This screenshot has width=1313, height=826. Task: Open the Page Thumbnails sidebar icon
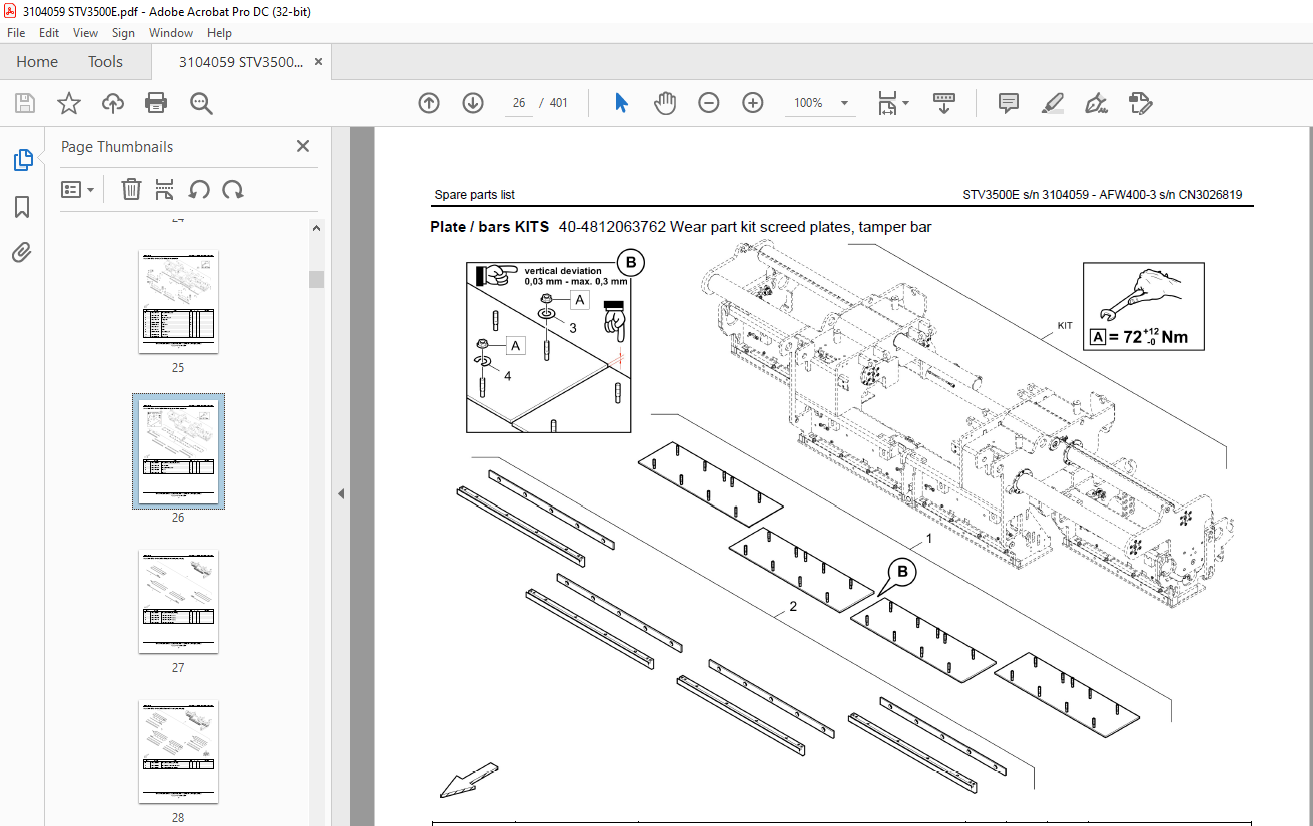coord(22,159)
